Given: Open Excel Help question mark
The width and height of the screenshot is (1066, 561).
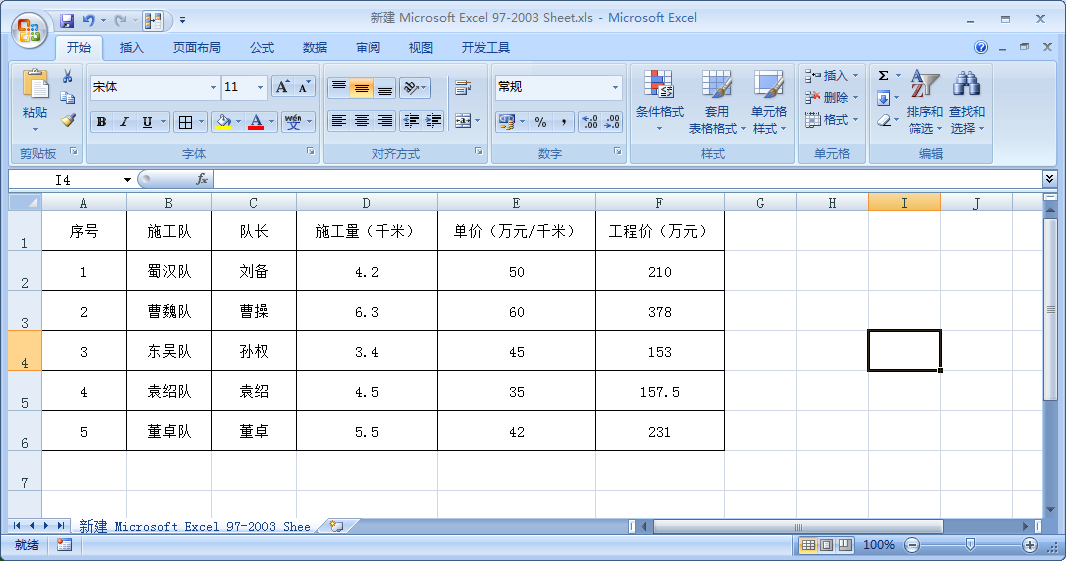Looking at the screenshot, I should pos(980,47).
